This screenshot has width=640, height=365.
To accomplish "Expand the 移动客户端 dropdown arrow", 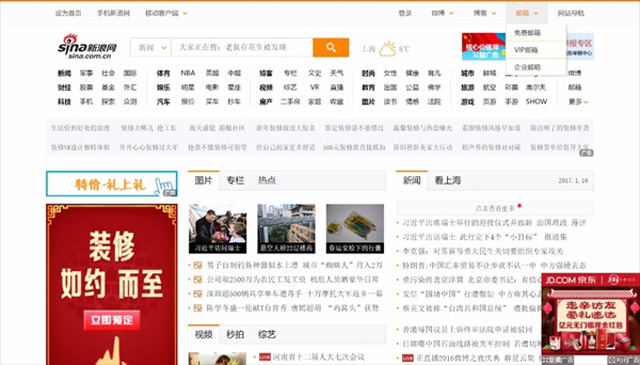I will tap(185, 13).
